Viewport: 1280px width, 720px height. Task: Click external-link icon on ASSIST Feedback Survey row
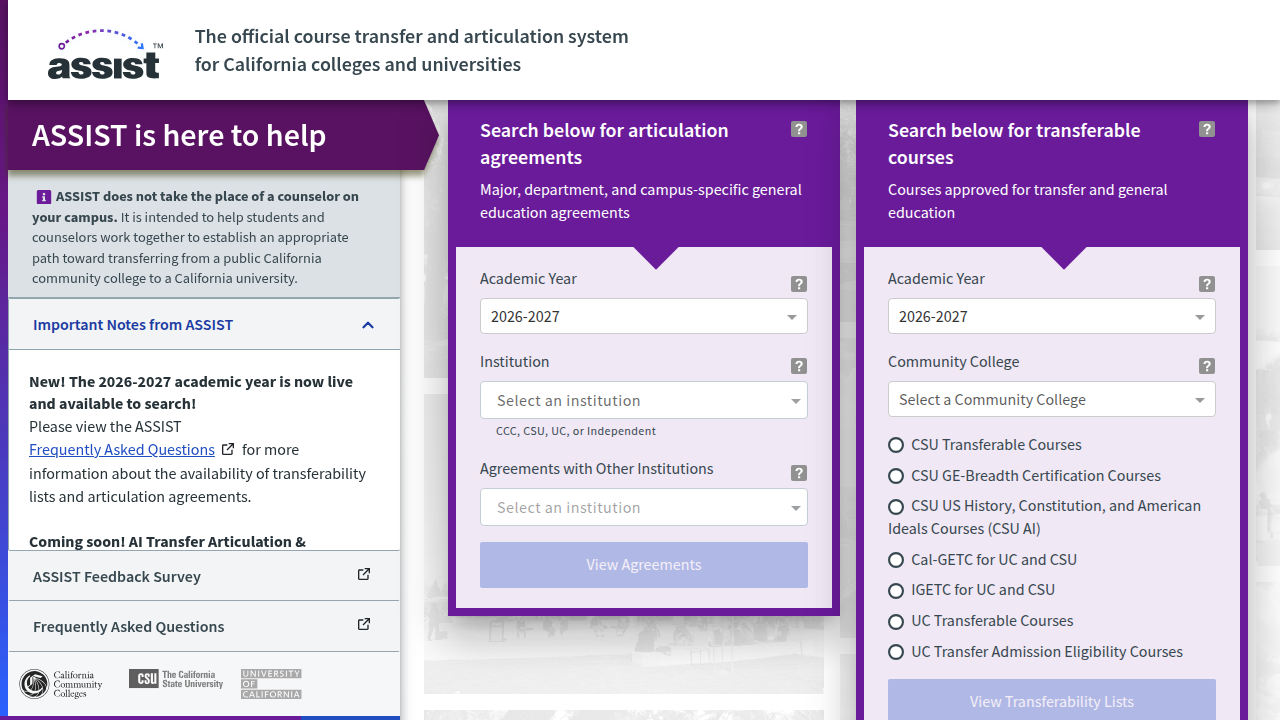coord(364,574)
